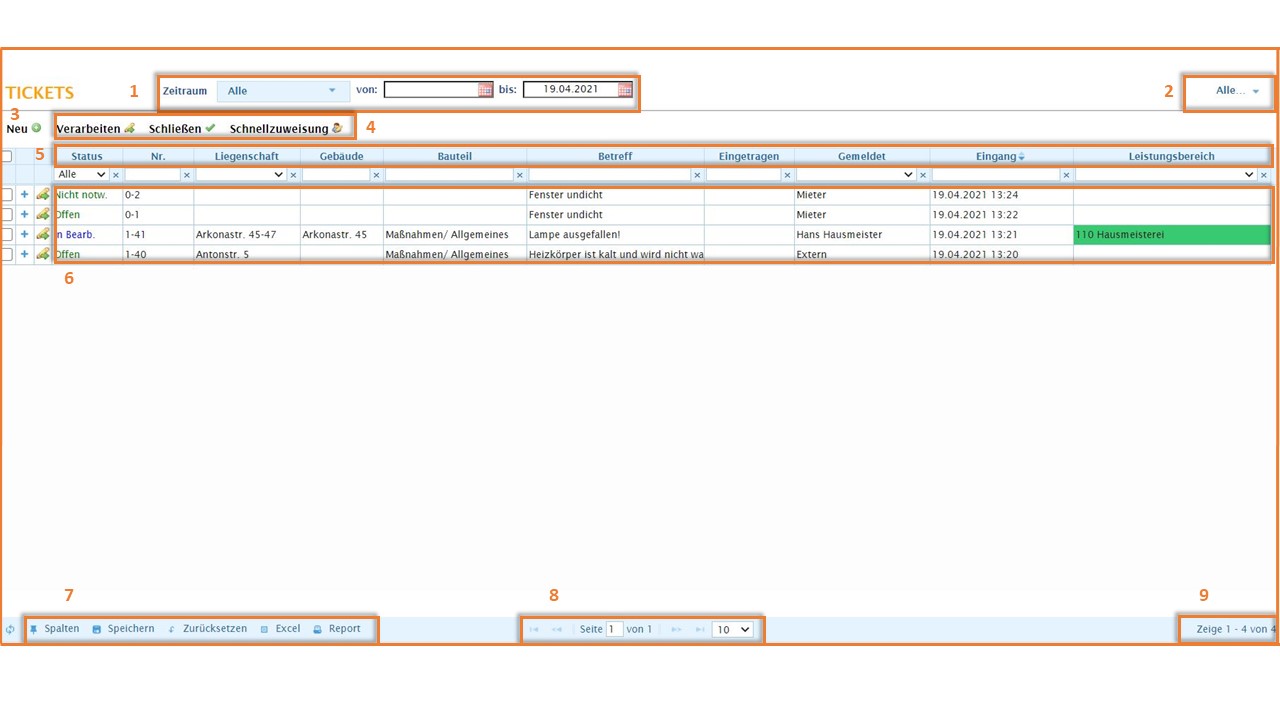
Task: Sort the table by the Liegenschaft column header
Action: click(247, 157)
